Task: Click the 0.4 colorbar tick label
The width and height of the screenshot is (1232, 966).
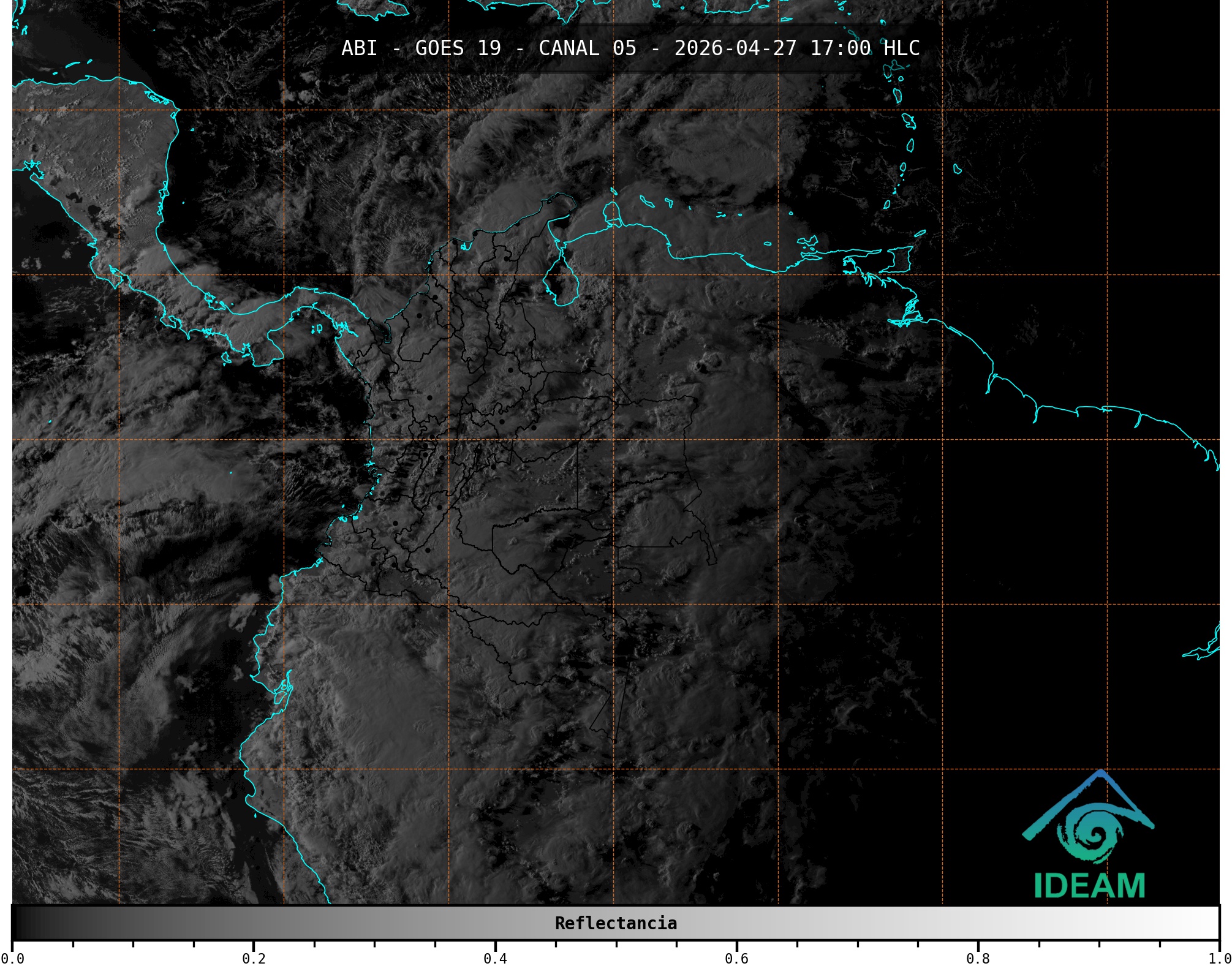Action: (x=495, y=958)
